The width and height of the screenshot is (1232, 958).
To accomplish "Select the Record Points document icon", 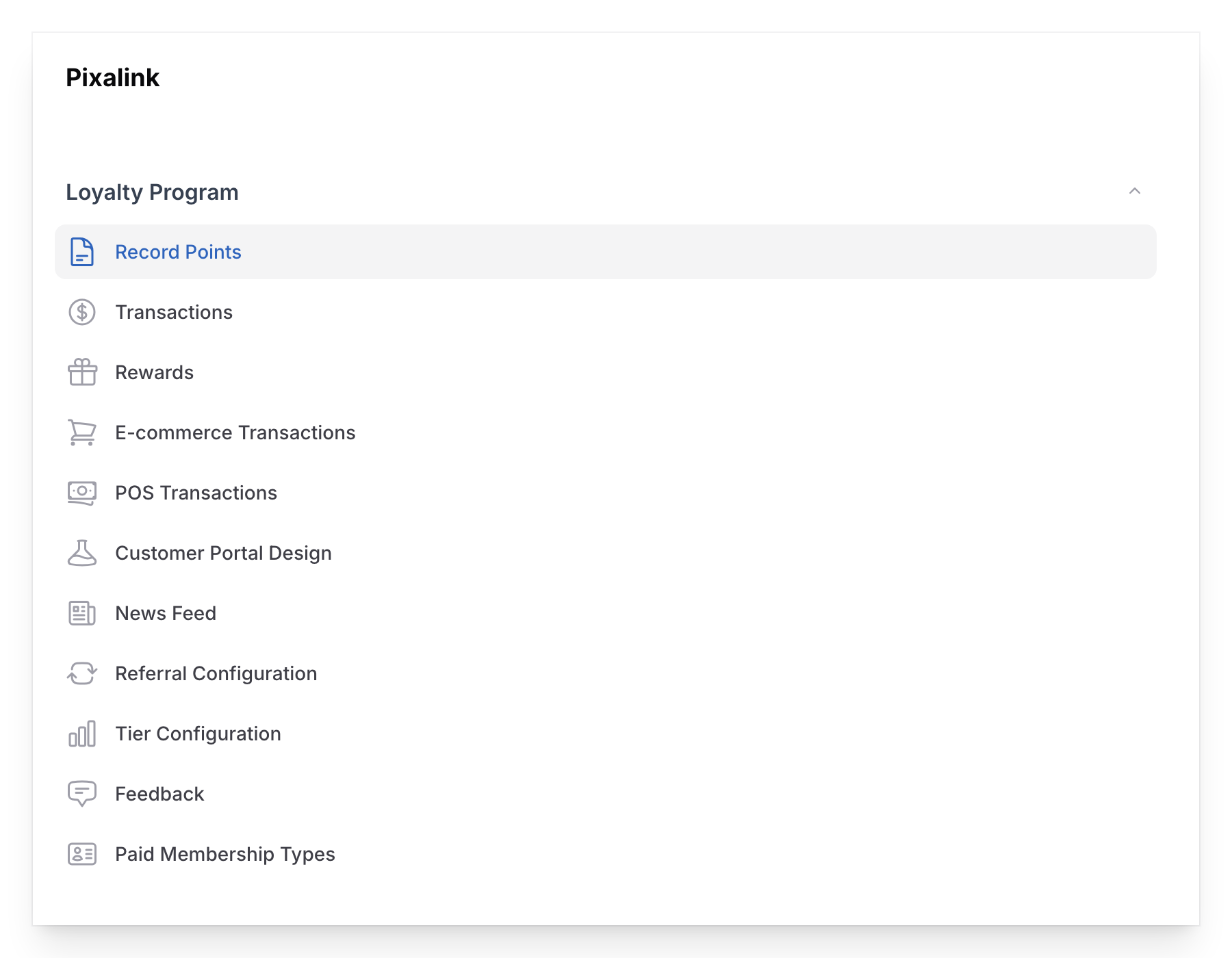I will point(81,252).
